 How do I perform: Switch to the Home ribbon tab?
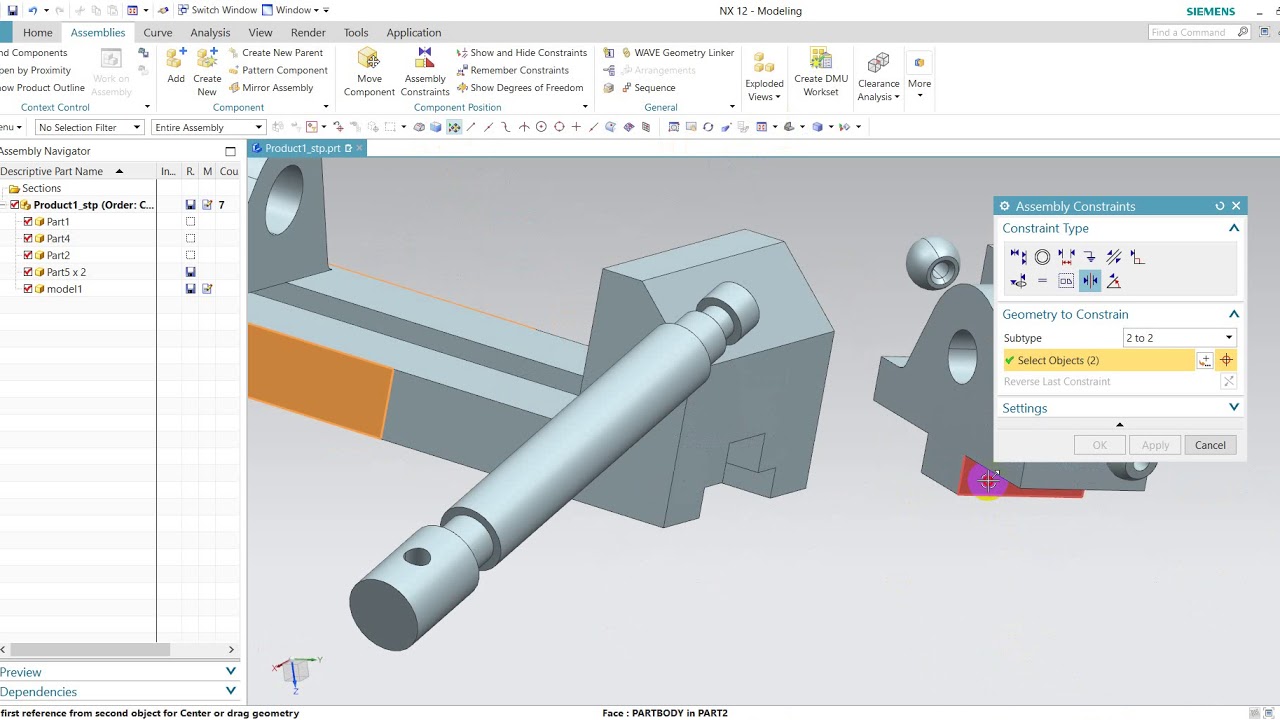(x=38, y=32)
